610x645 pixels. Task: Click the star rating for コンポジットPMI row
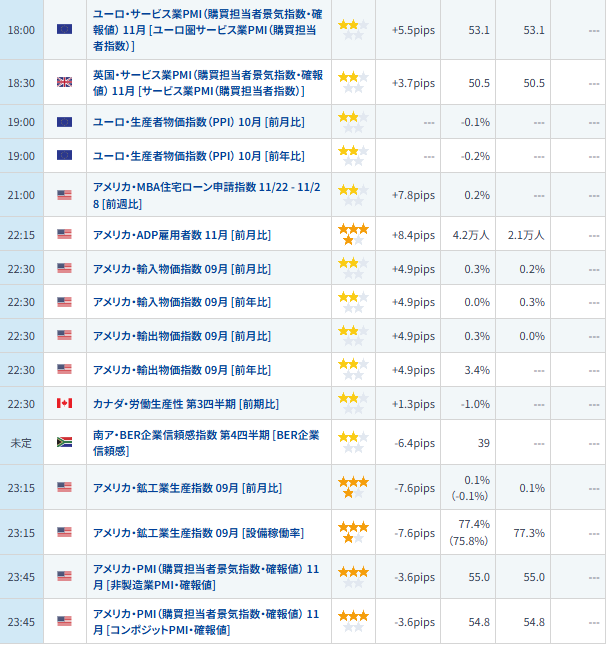[x=352, y=621]
